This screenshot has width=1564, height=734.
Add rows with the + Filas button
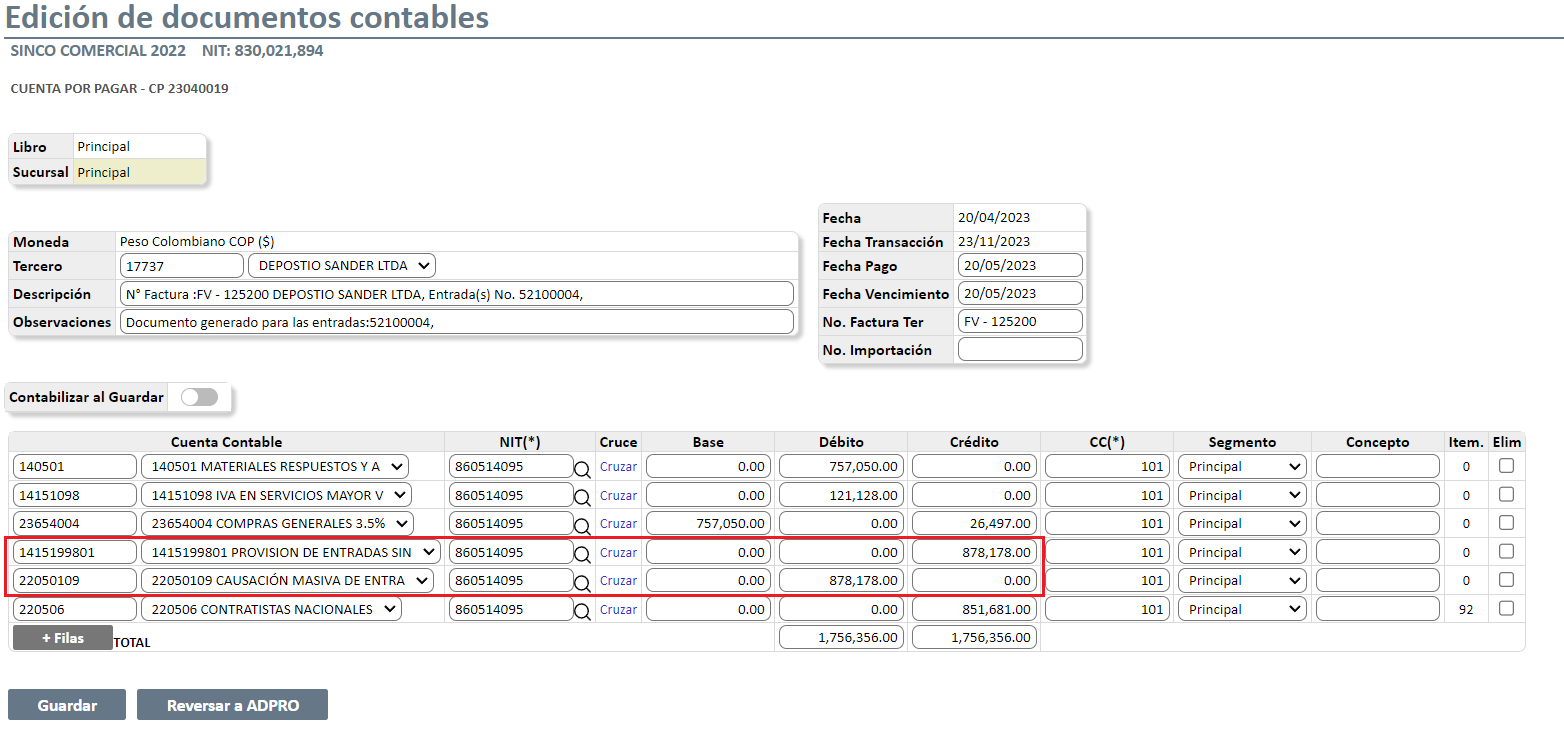[63, 638]
